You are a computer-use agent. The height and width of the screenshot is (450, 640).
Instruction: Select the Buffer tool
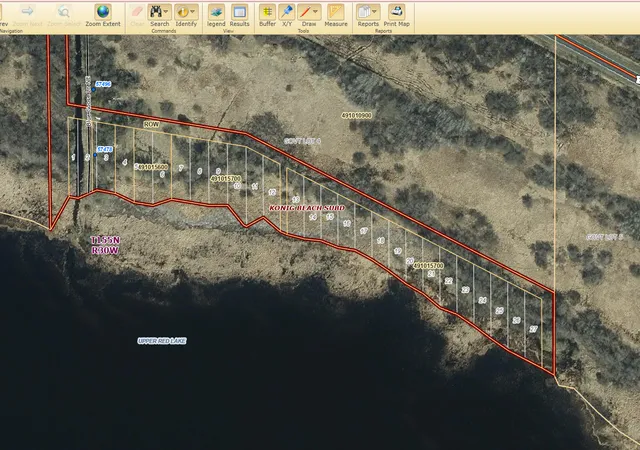pyautogui.click(x=267, y=12)
